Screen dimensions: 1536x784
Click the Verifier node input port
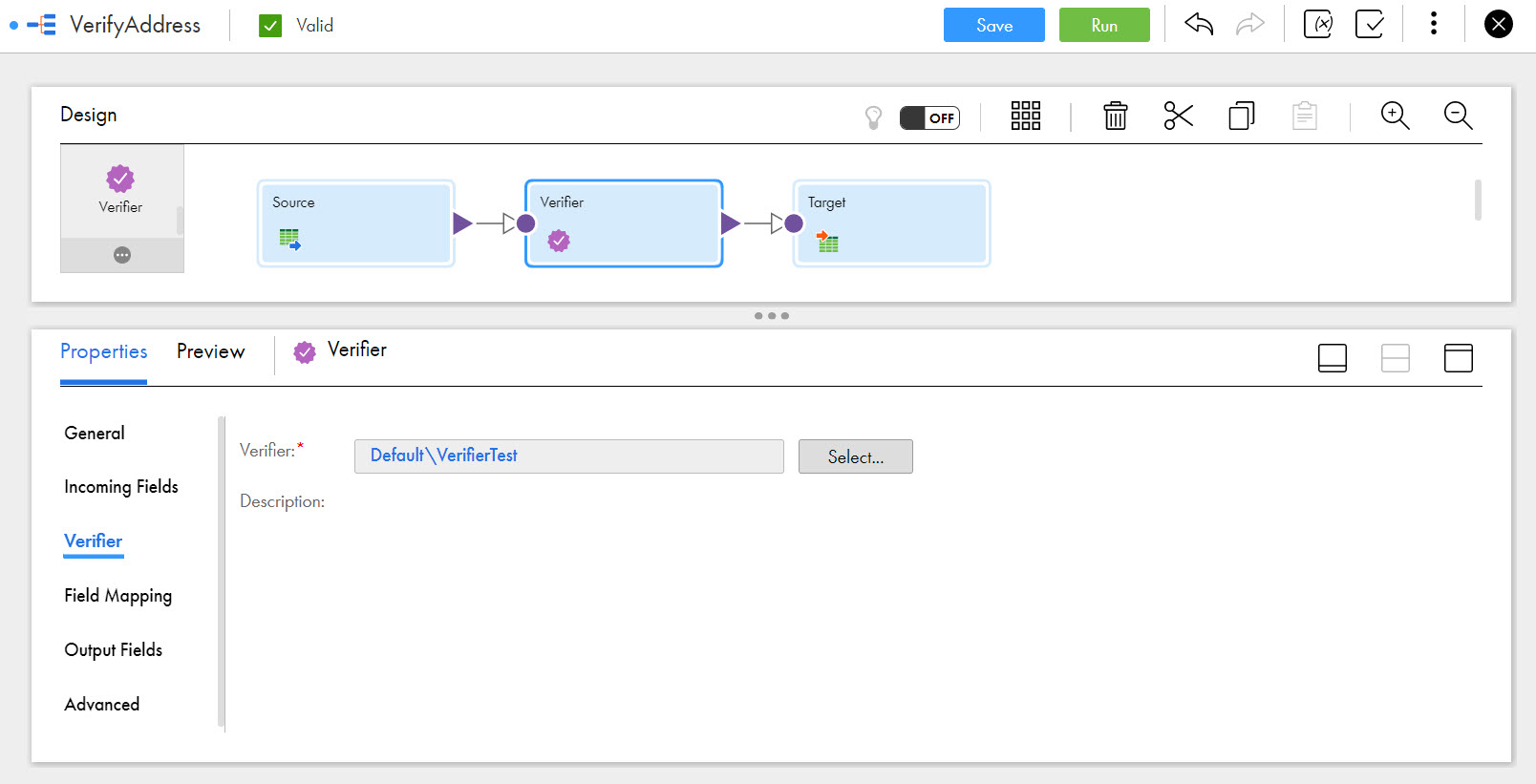(525, 223)
